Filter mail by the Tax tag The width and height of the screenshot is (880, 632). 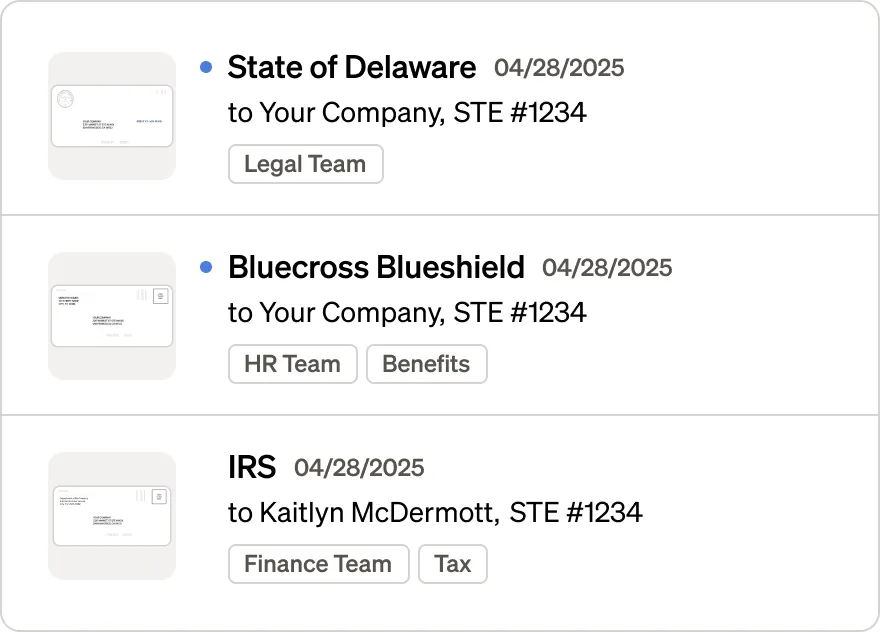[x=452, y=564]
